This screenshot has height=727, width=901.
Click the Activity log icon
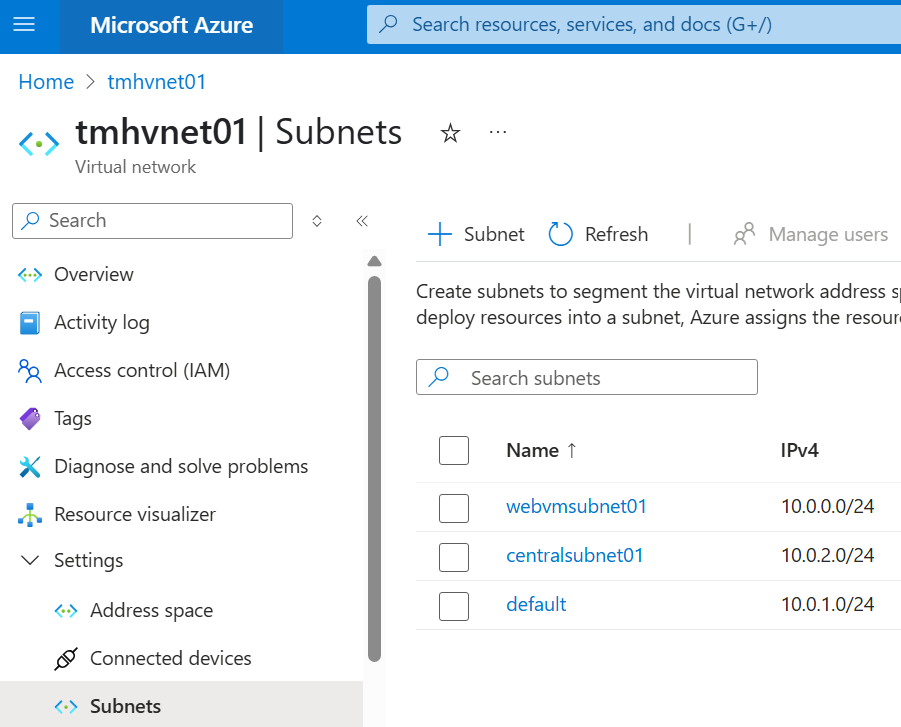coord(30,322)
